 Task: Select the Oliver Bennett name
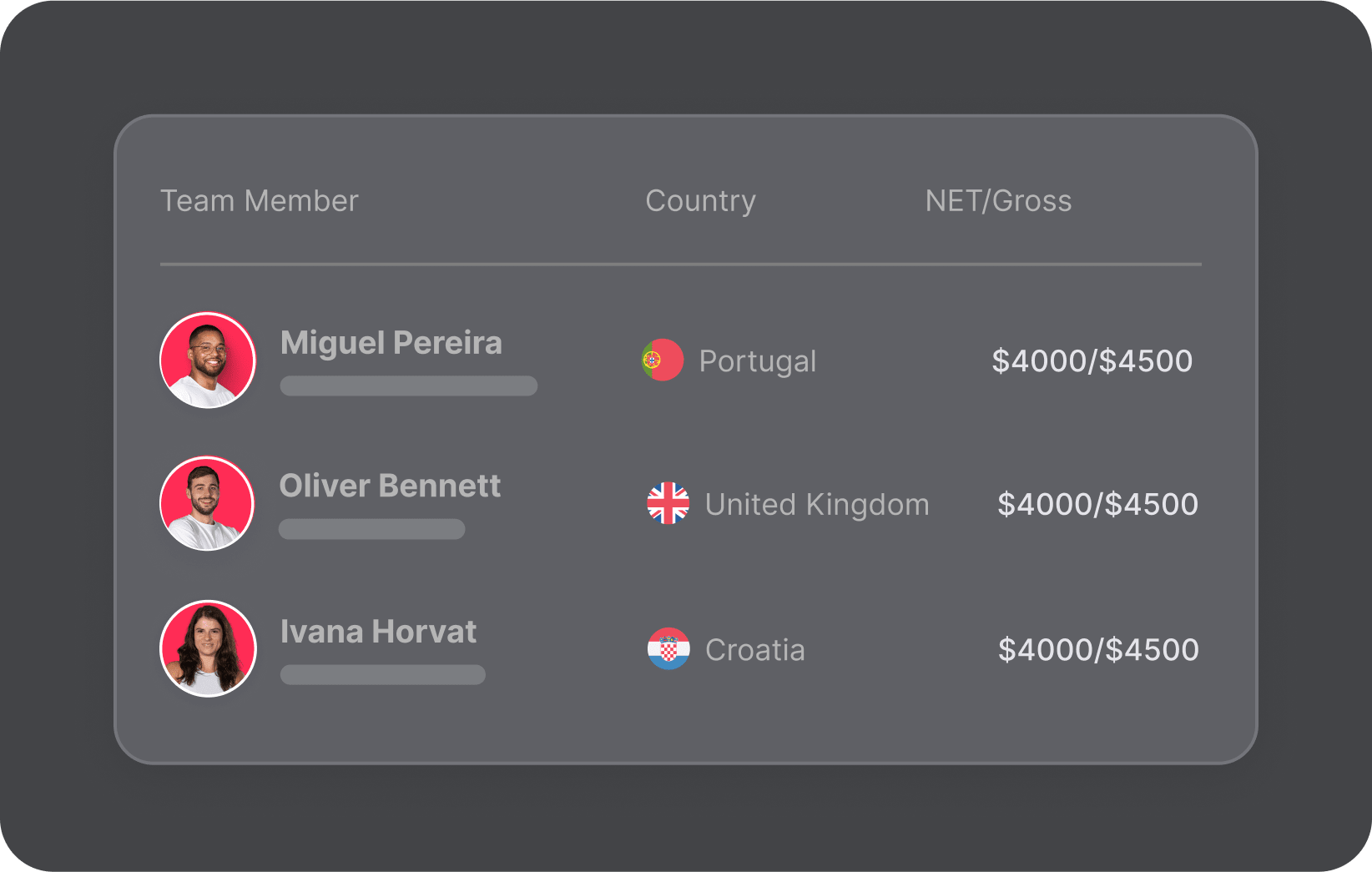(x=390, y=486)
